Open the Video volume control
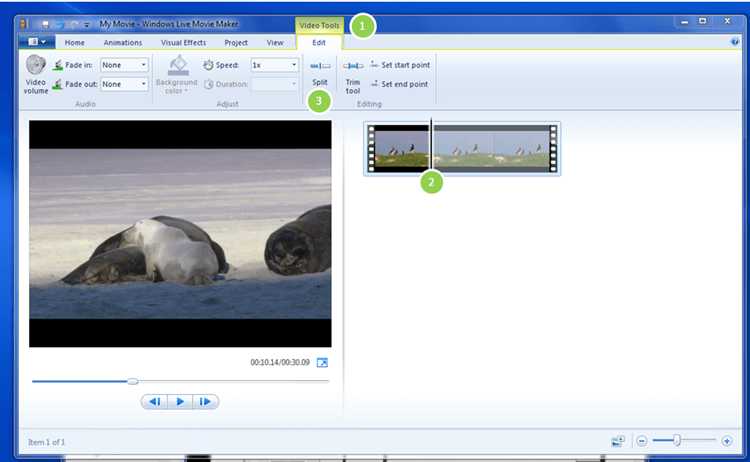This screenshot has height=462, width=750. coord(36,74)
